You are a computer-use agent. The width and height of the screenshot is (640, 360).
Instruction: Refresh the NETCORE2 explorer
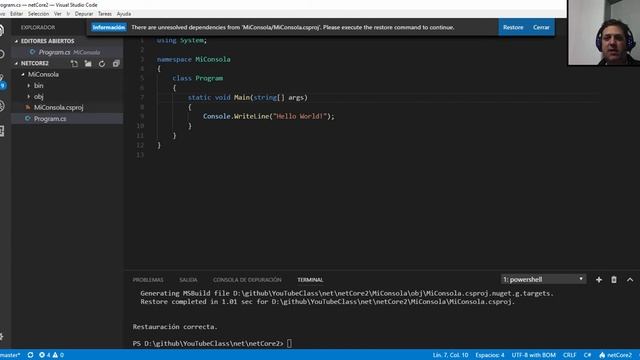102,64
